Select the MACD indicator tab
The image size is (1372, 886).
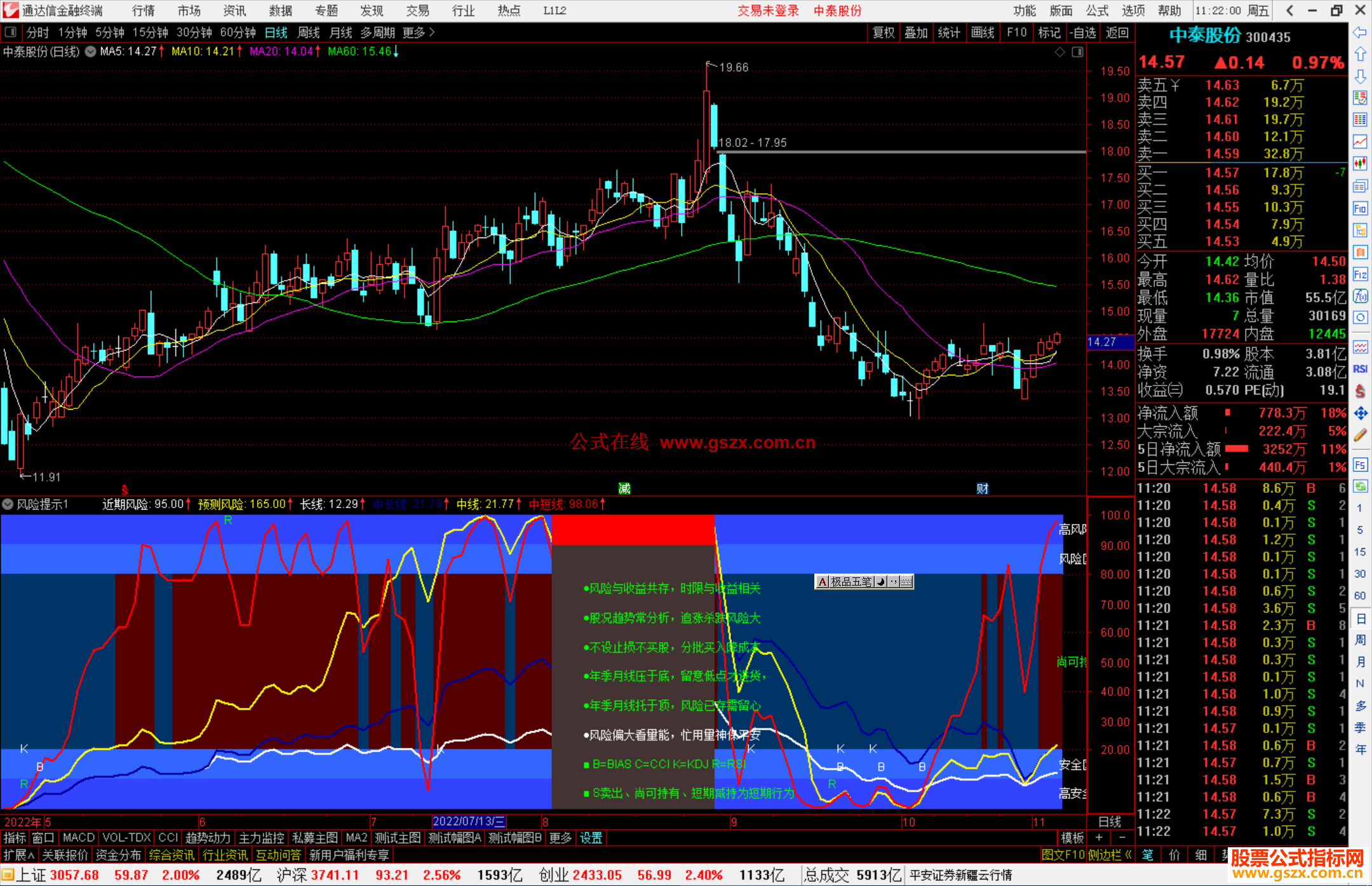click(x=79, y=838)
